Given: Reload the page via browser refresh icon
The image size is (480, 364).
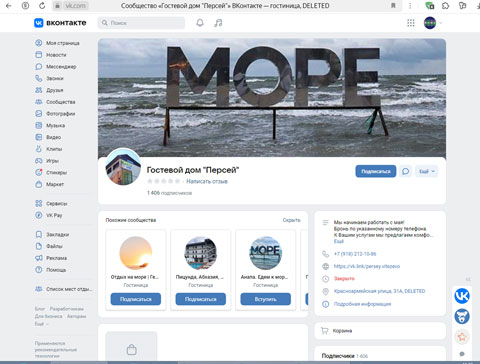Looking at the screenshot, I should (x=42, y=6).
